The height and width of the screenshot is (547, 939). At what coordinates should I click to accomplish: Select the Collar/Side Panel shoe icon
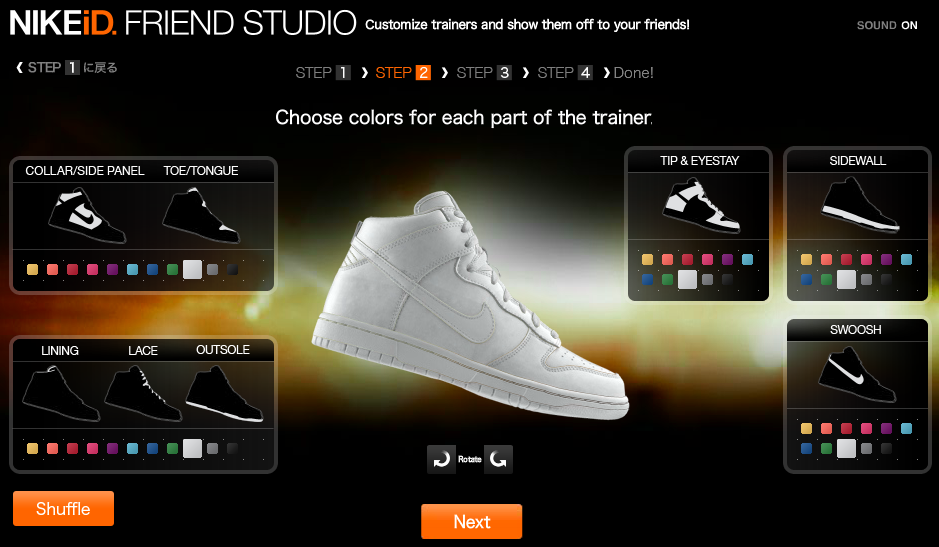click(x=87, y=216)
